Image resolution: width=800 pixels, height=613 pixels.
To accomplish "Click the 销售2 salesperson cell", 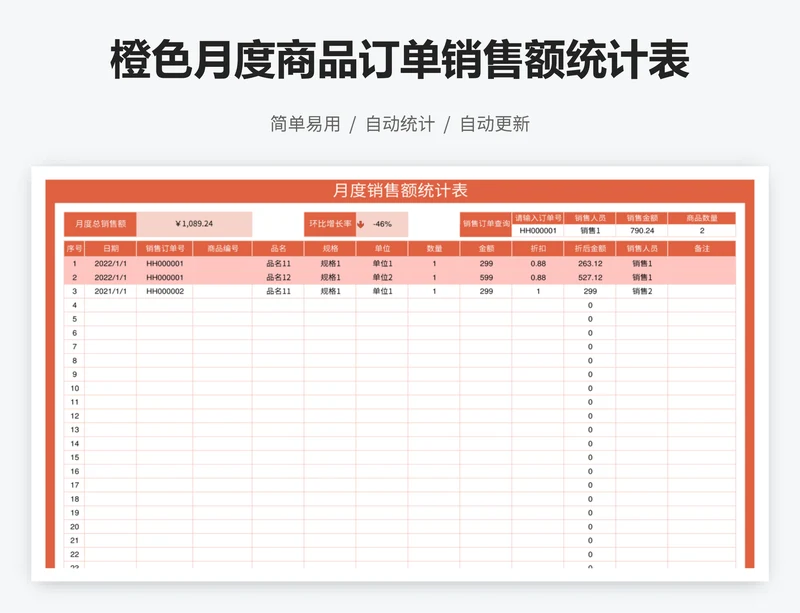I will click(642, 291).
